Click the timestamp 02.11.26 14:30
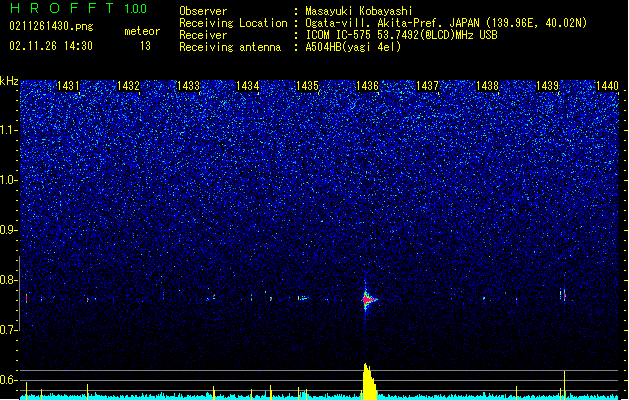 pyautogui.click(x=51, y=46)
